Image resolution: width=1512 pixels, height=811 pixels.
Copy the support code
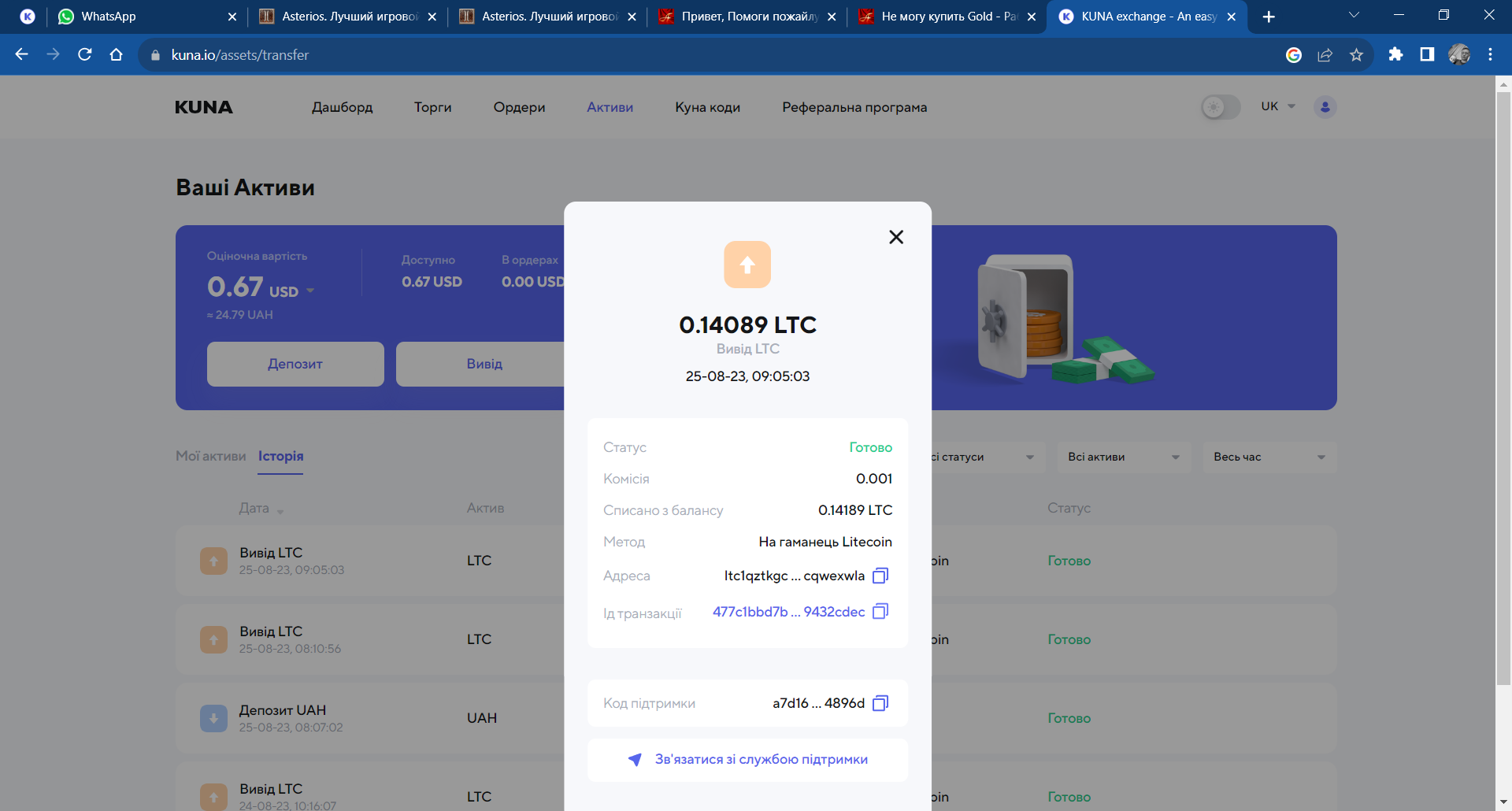(x=880, y=703)
